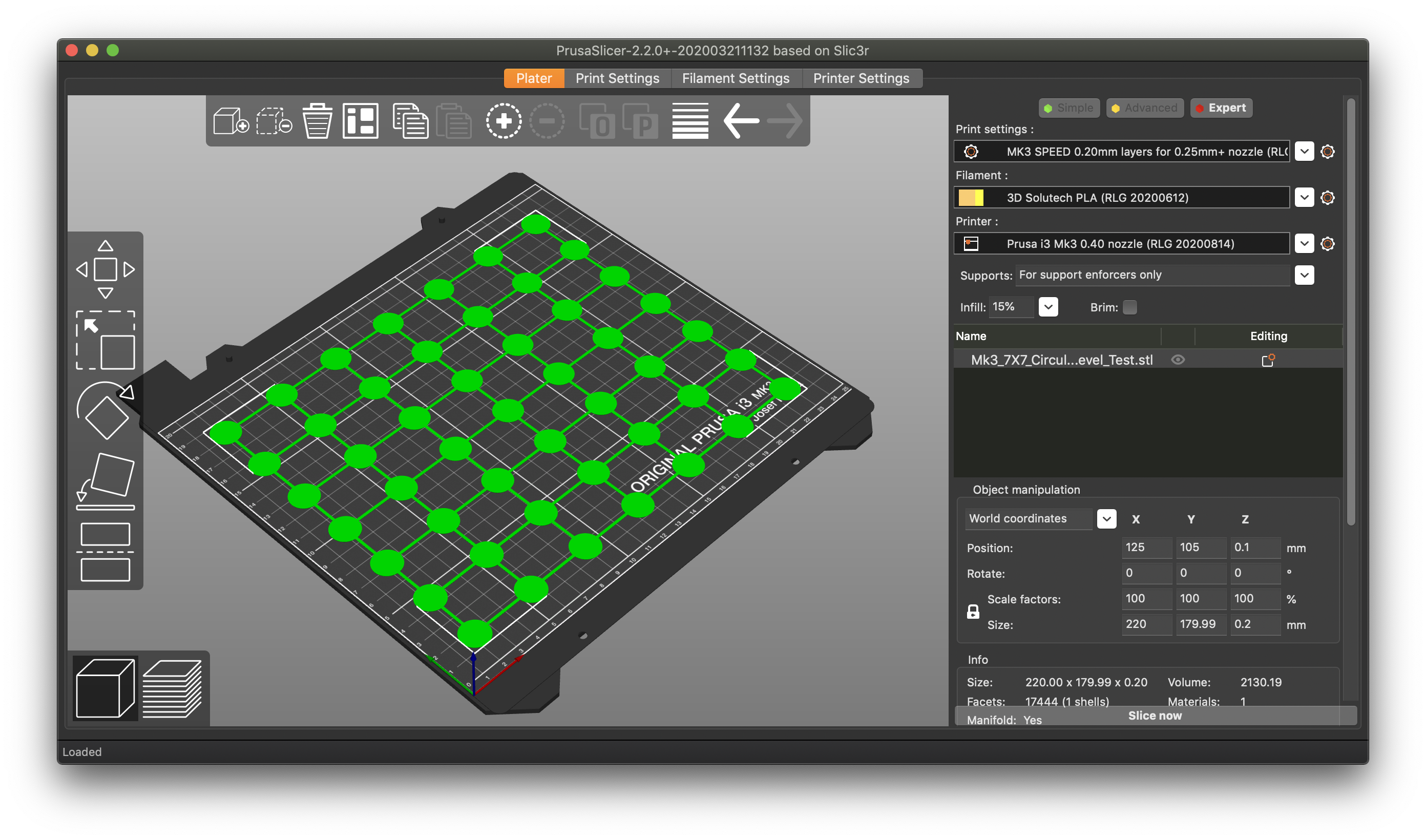
Task: Click the editing icon for the Mk3_7X7 object
Action: coord(1268,360)
